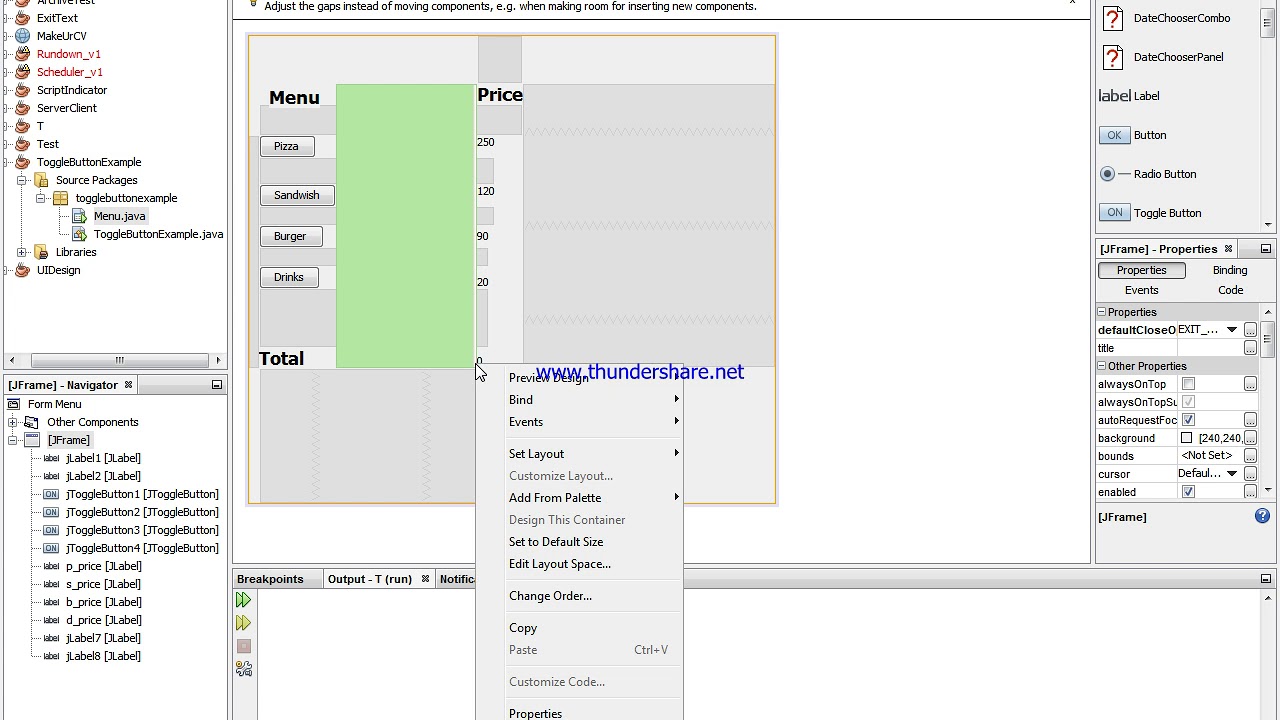Image resolution: width=1280 pixels, height=720 pixels.
Task: Open the ellipsis editor for alwaysOnTop property
Action: coord(1250,384)
